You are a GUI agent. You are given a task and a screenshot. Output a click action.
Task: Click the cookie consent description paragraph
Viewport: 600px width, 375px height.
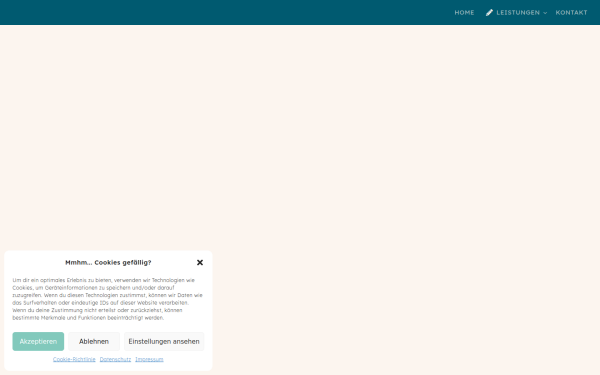pyautogui.click(x=108, y=299)
